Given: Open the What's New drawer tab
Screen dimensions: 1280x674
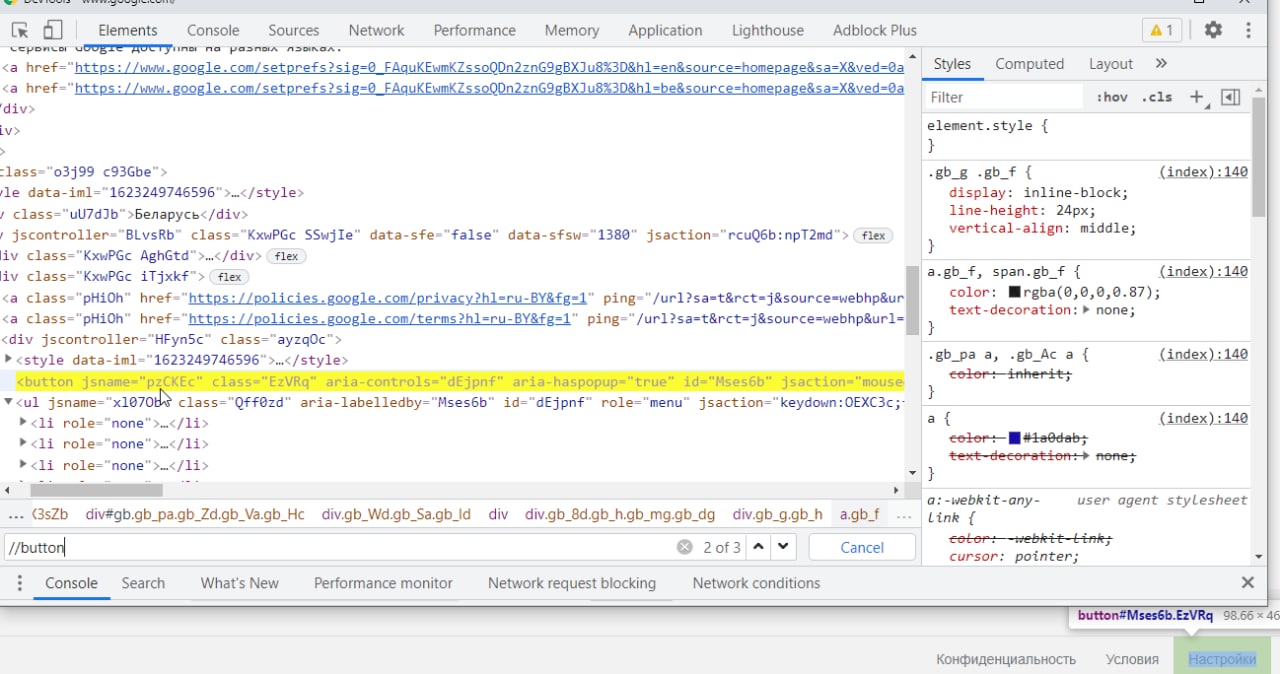Looking at the screenshot, I should coord(240,583).
